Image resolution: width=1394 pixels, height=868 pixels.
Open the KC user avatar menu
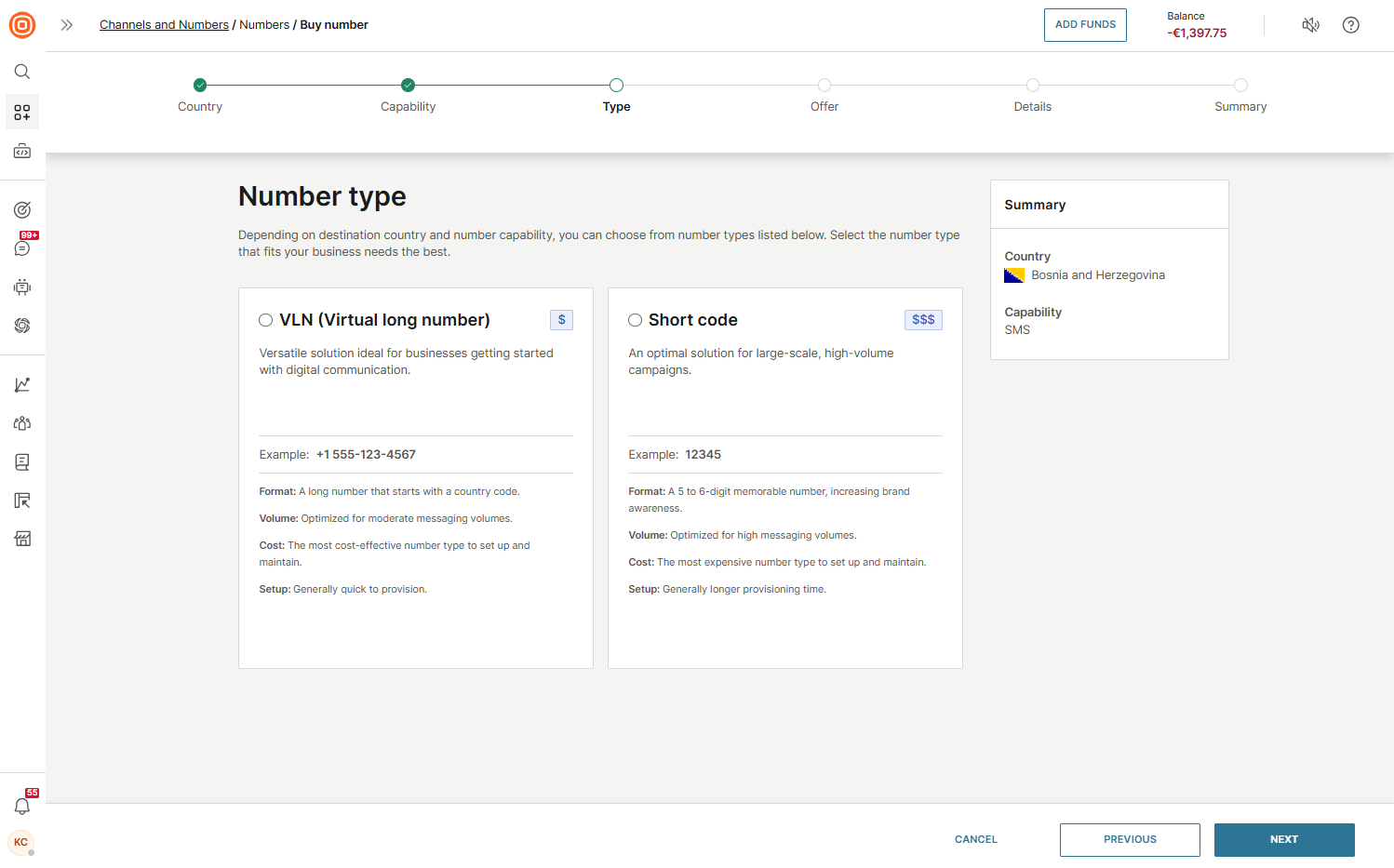pos(20,843)
